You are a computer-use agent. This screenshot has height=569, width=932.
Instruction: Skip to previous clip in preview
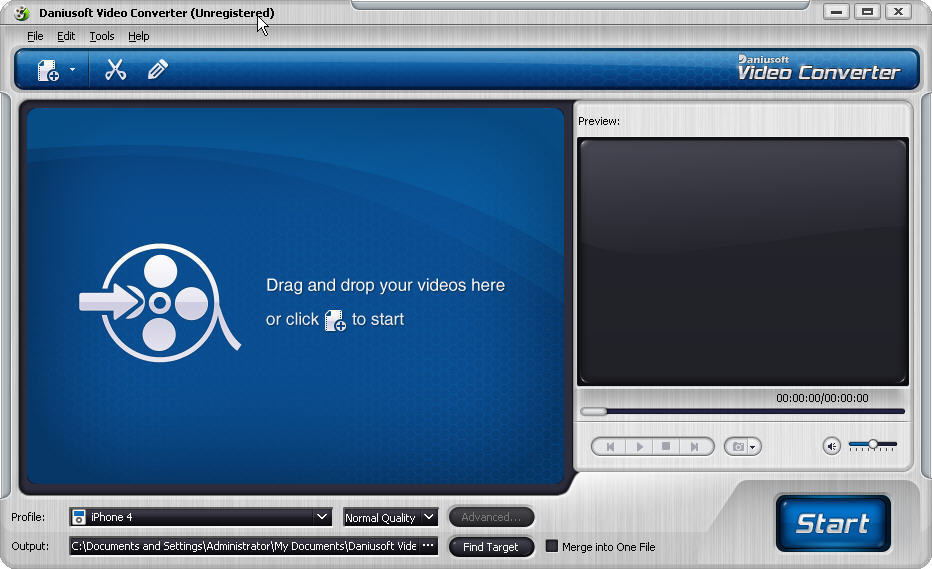610,447
